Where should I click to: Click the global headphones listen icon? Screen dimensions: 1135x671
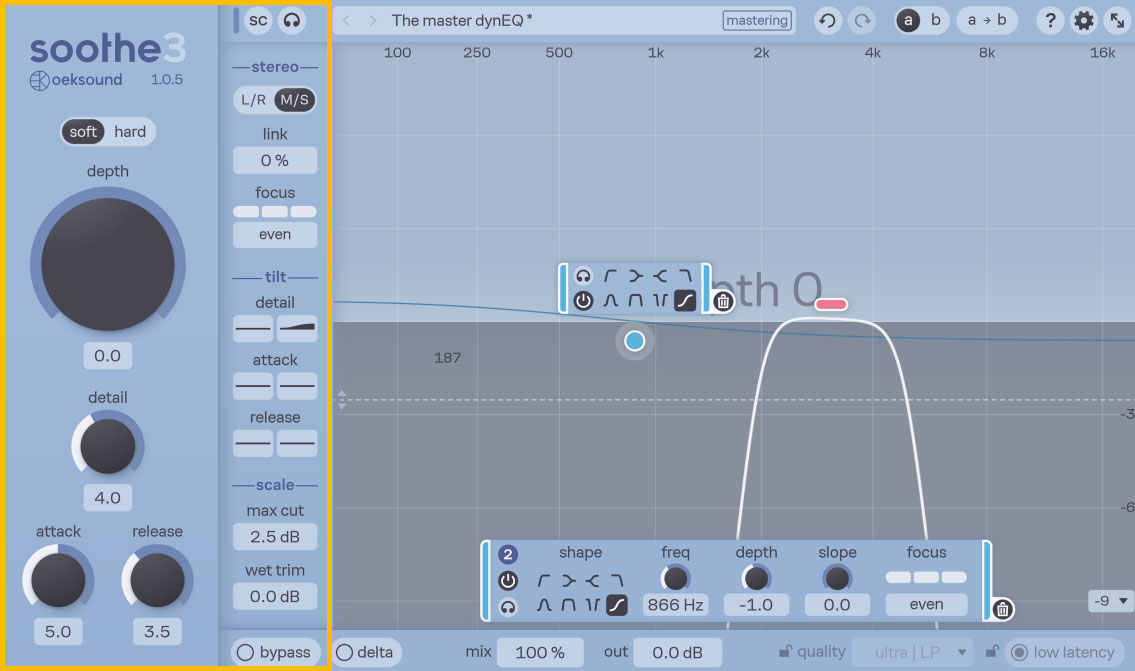tap(292, 20)
